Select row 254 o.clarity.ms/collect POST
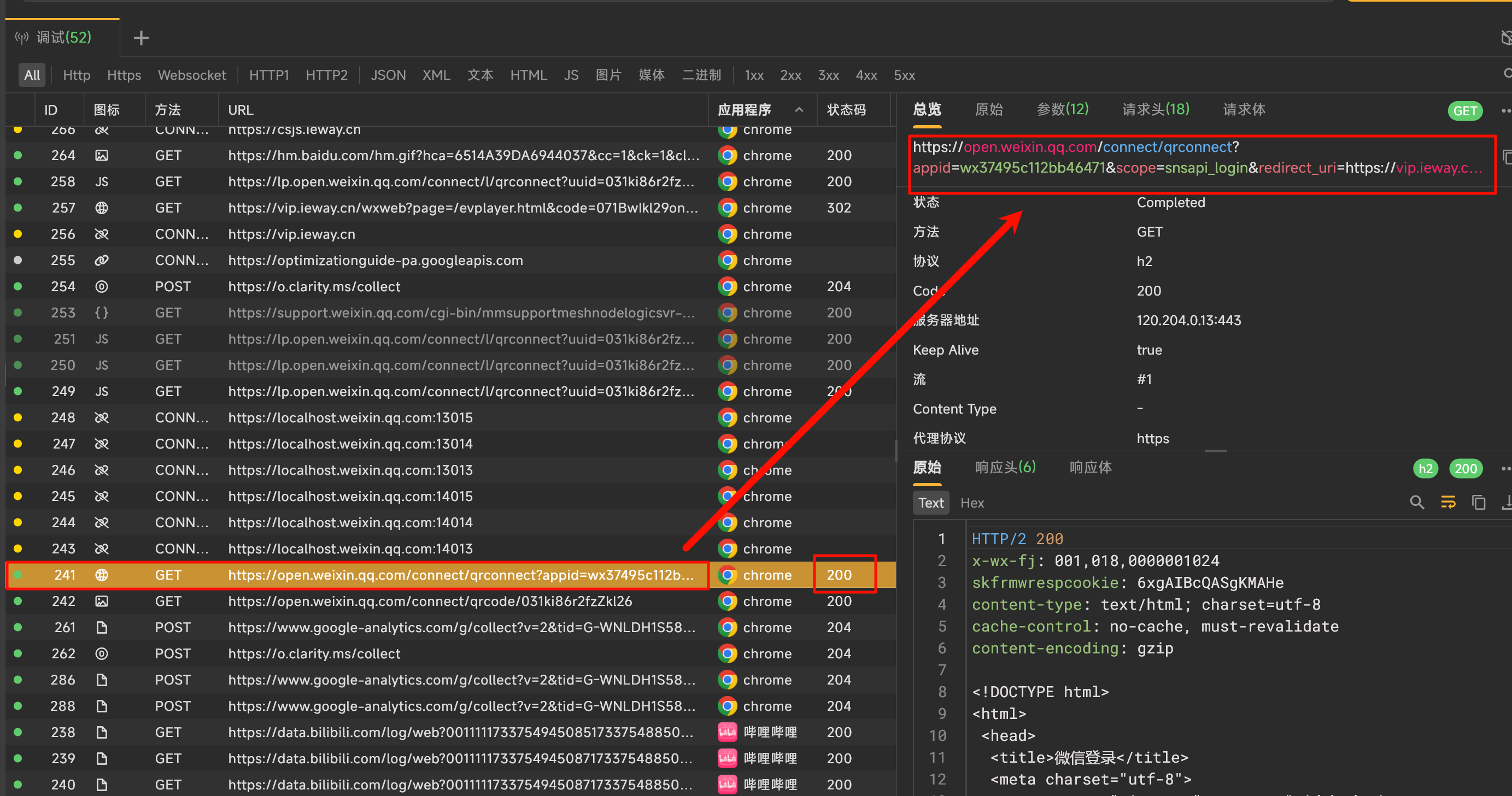Viewport: 1512px width, 796px height. click(x=450, y=287)
